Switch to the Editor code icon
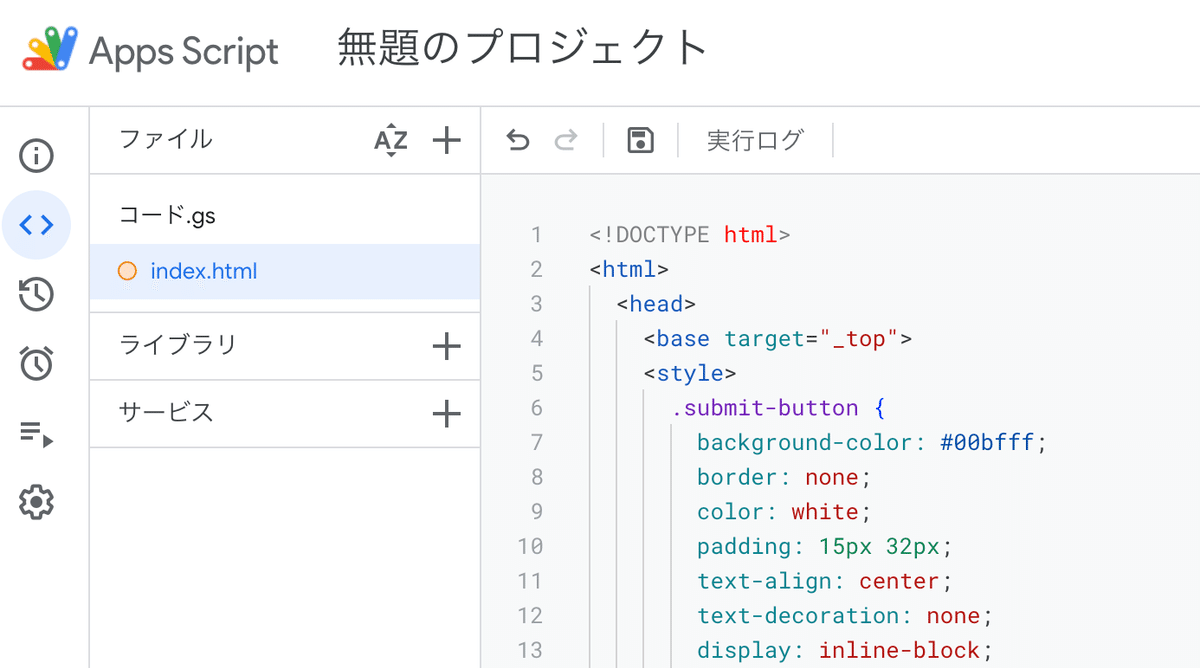Viewport: 1200px width, 668px height. 37,225
